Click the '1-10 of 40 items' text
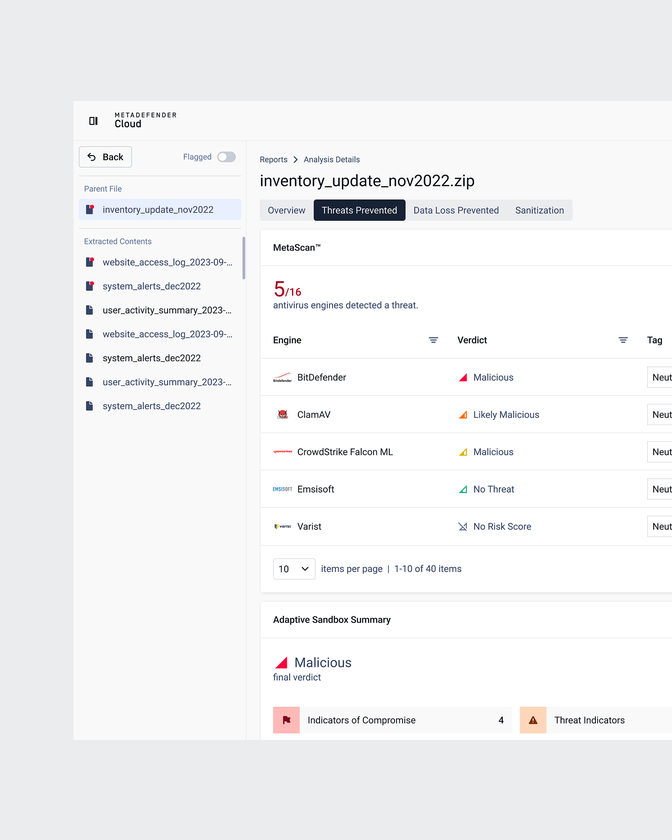The image size is (672, 840). [428, 569]
